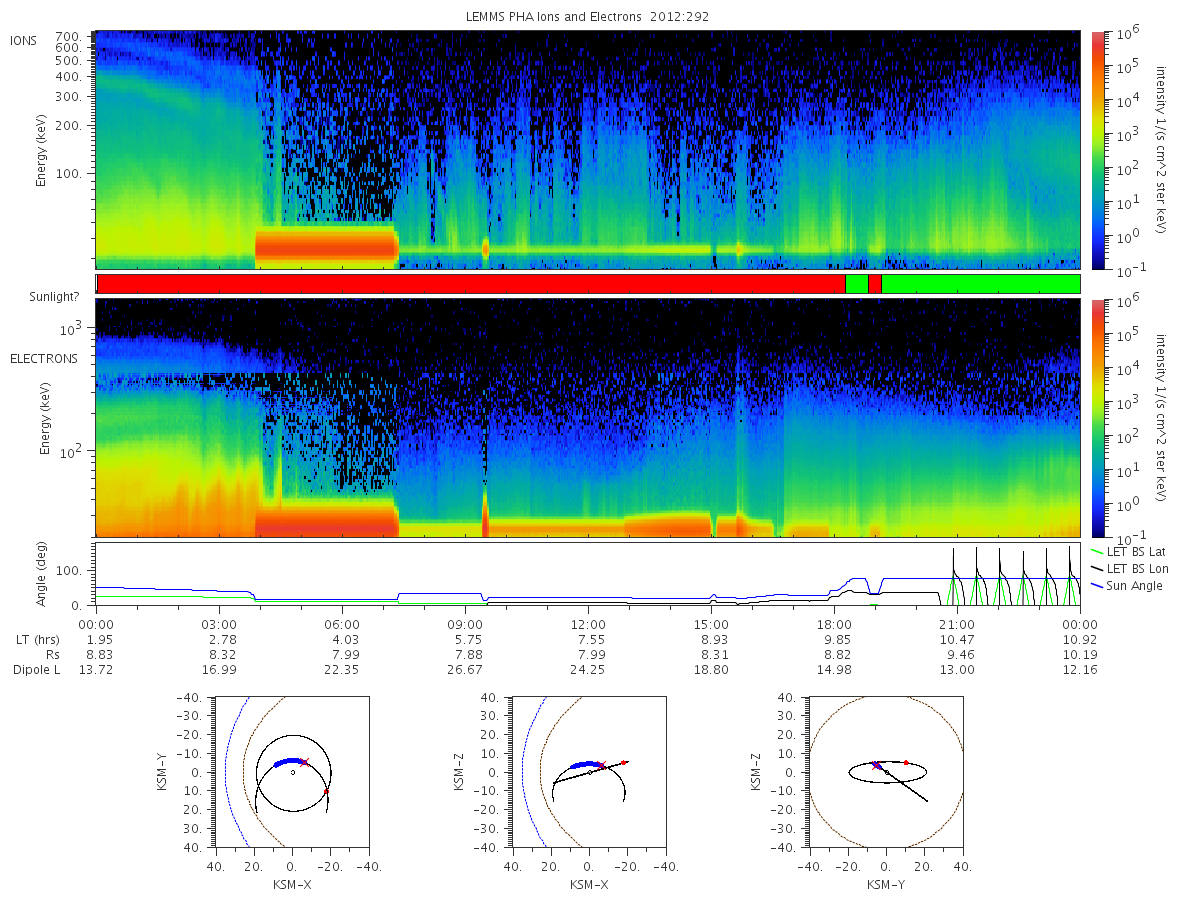Screen dimensions: 1200x900
Task: Click the Dipole L value 26.67
Action: click(465, 669)
